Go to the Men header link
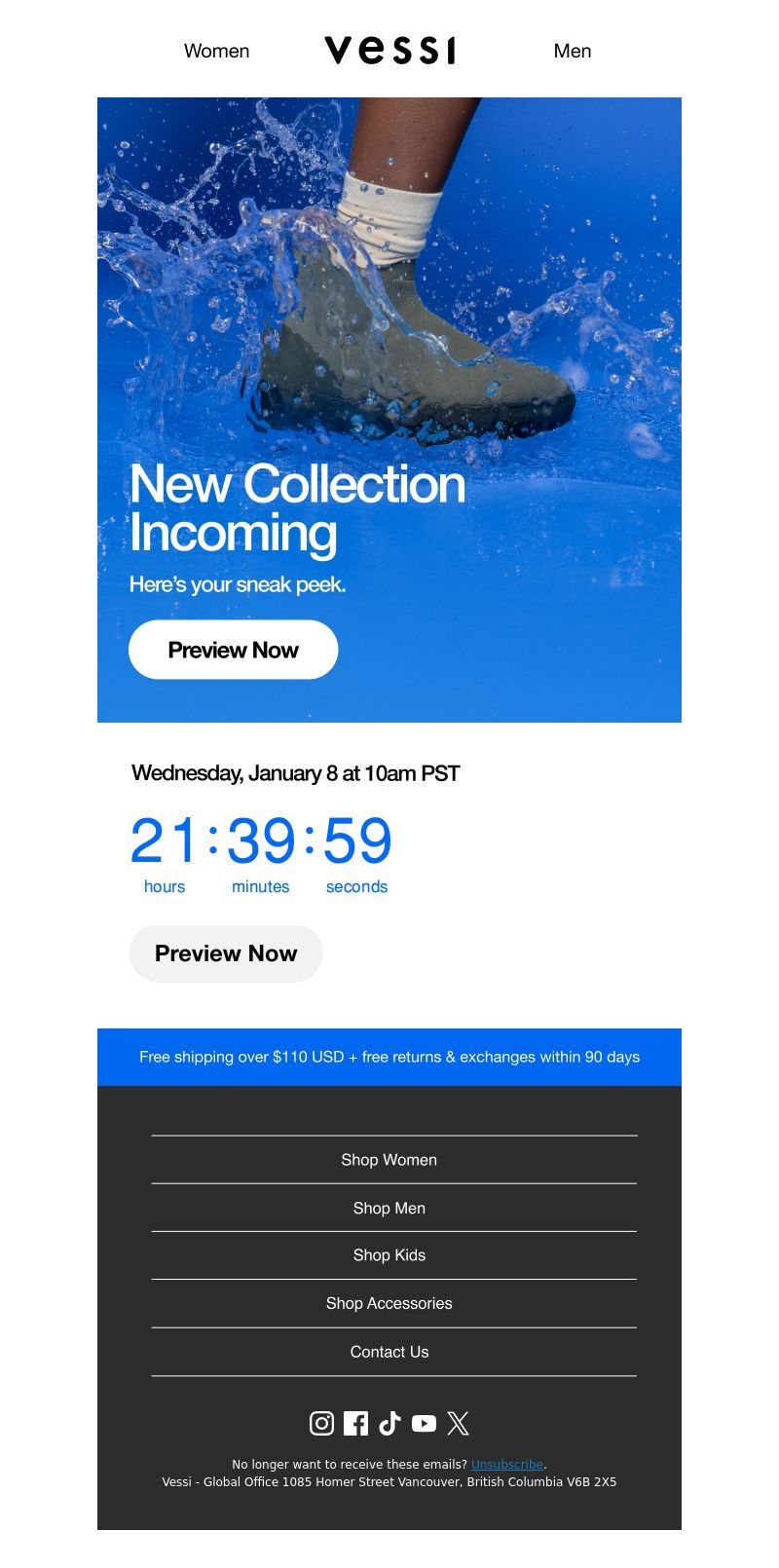 pyautogui.click(x=573, y=51)
